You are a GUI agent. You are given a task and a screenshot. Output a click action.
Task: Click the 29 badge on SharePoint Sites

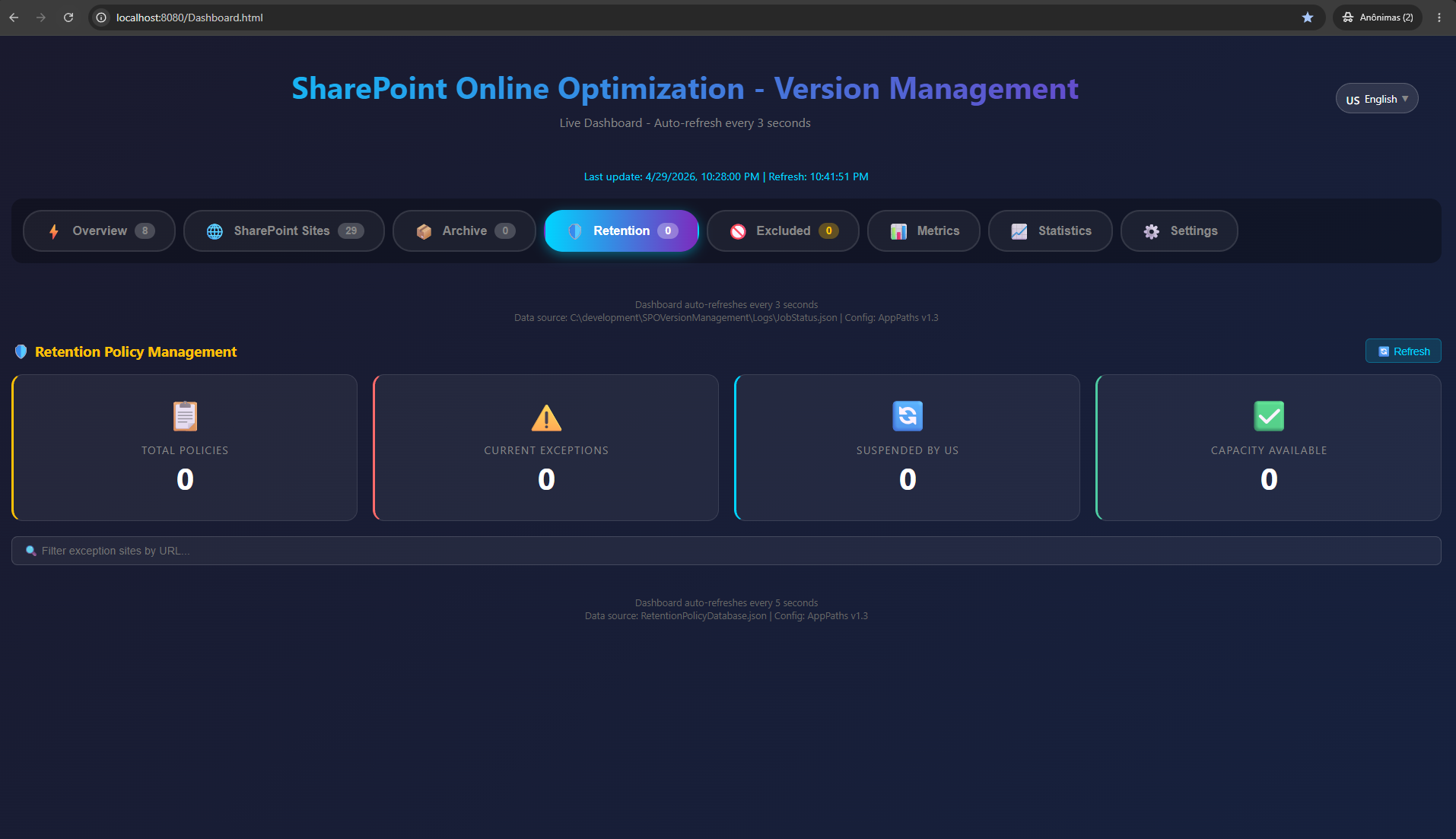351,231
